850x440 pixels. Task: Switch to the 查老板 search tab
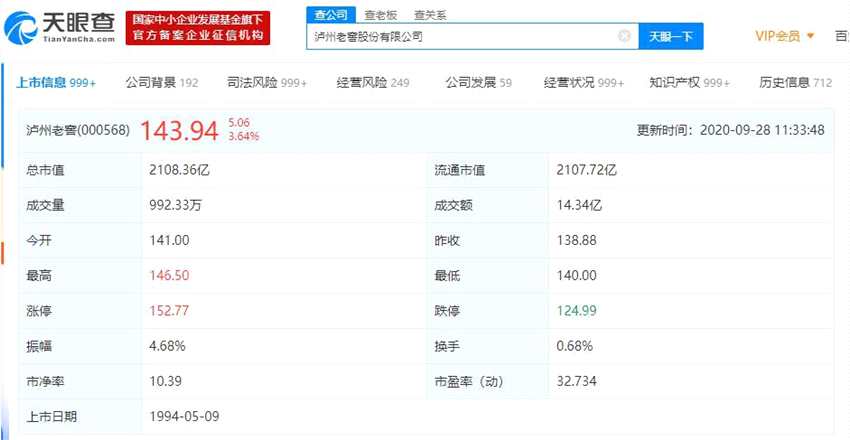380,15
